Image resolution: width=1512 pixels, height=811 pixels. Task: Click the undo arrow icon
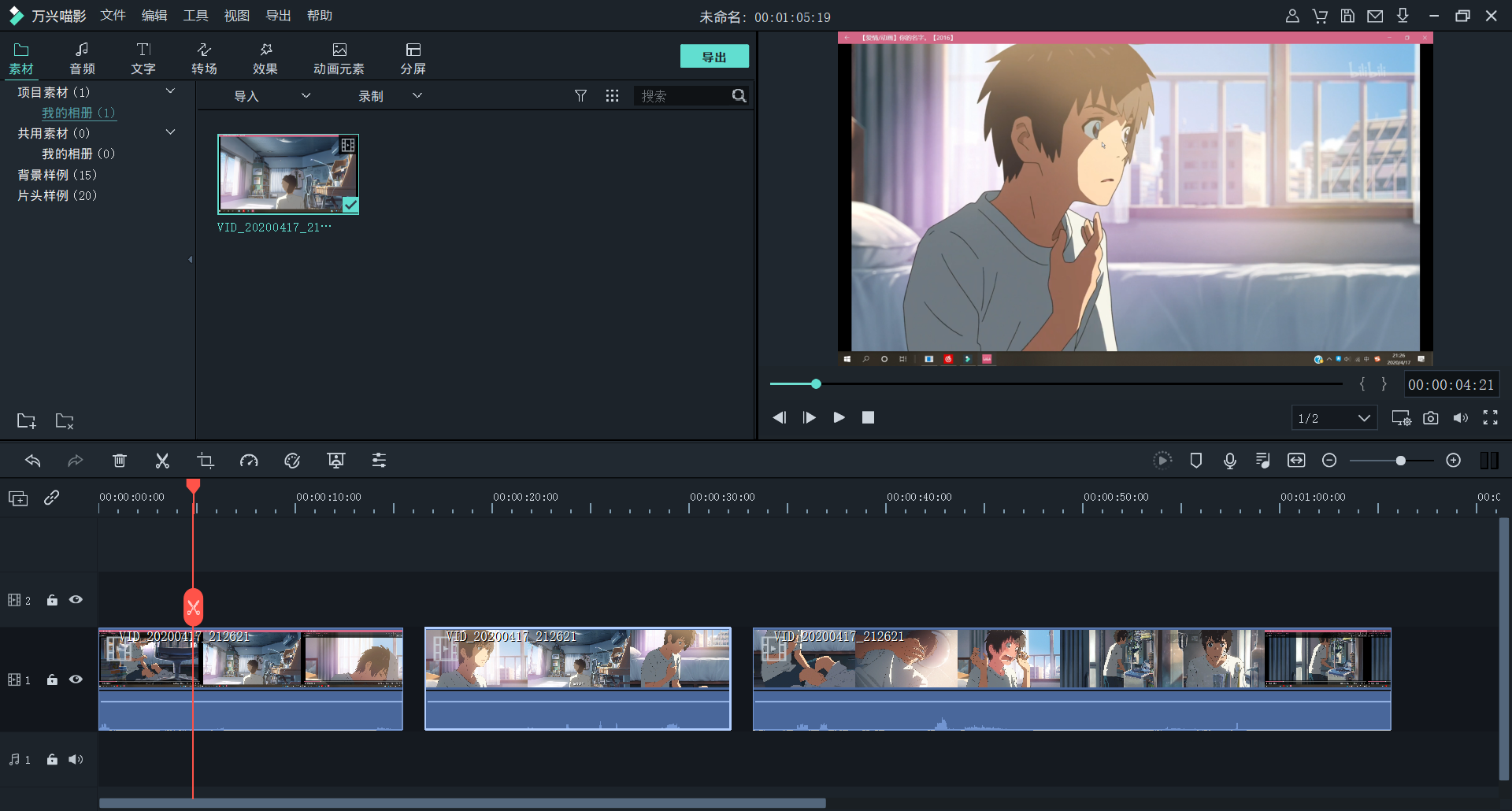[x=32, y=461]
